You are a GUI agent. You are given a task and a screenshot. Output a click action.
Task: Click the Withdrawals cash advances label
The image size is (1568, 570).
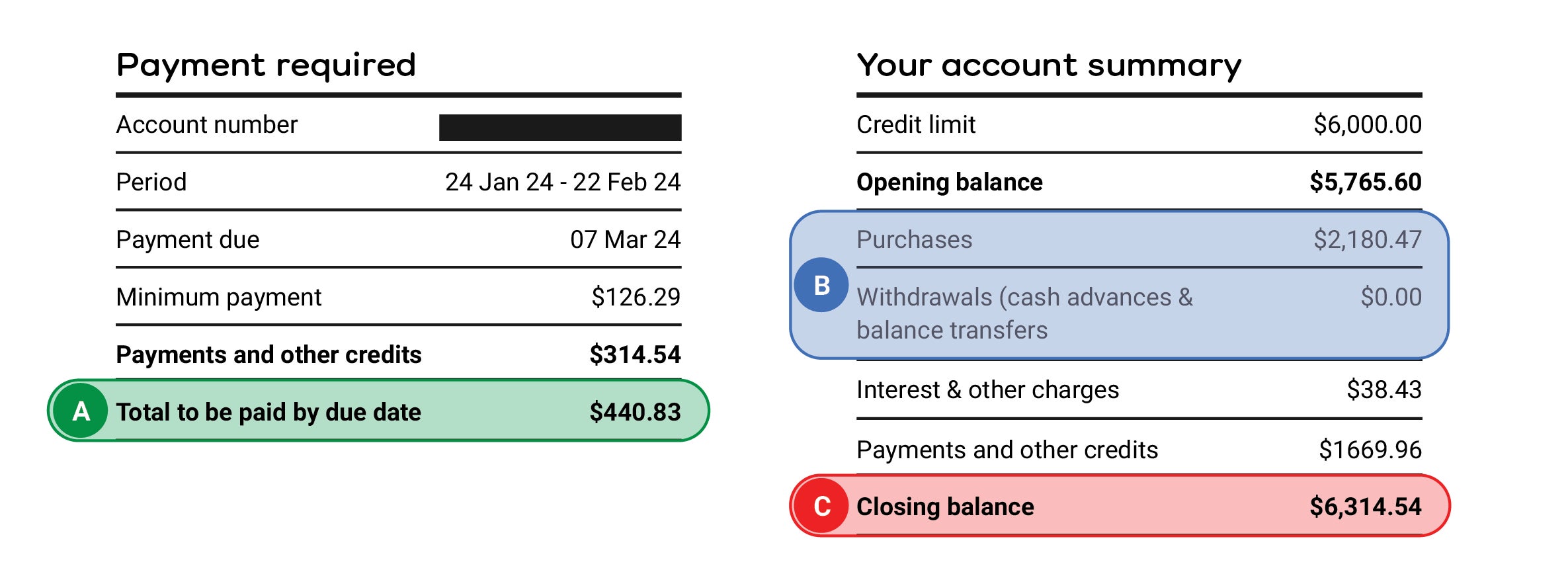pyautogui.click(x=1024, y=313)
